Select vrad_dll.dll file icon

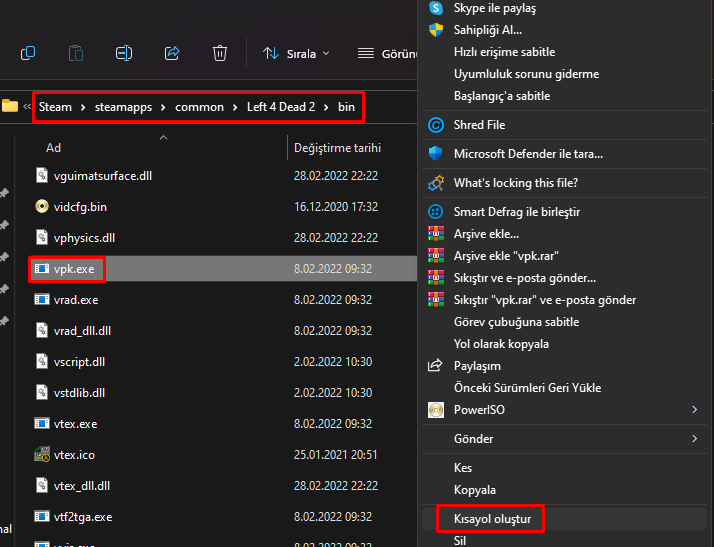(42, 330)
